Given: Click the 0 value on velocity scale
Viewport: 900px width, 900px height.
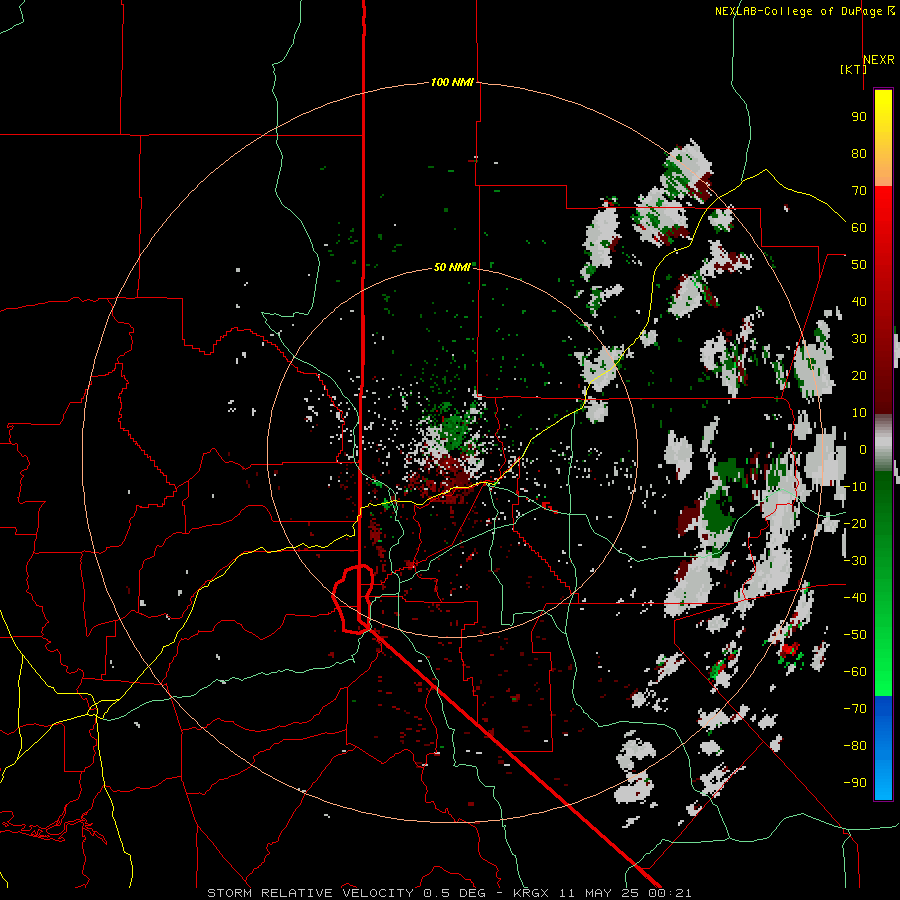Looking at the screenshot, I should click(863, 450).
